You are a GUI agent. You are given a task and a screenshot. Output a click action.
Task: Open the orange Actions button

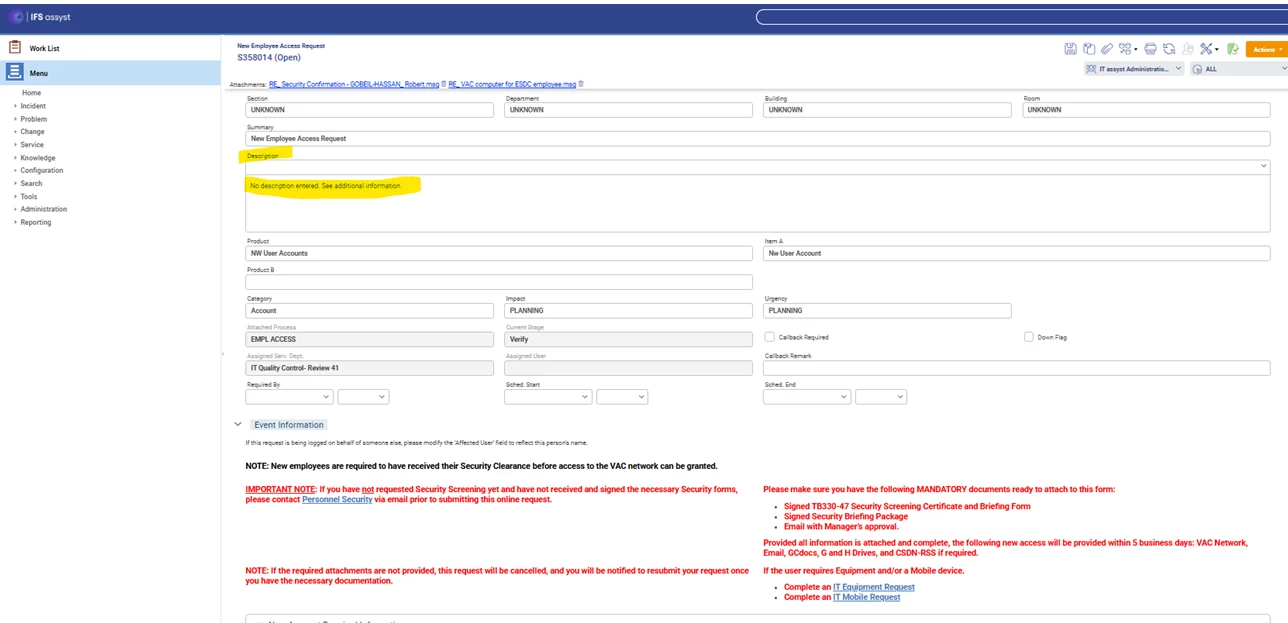(x=1266, y=49)
